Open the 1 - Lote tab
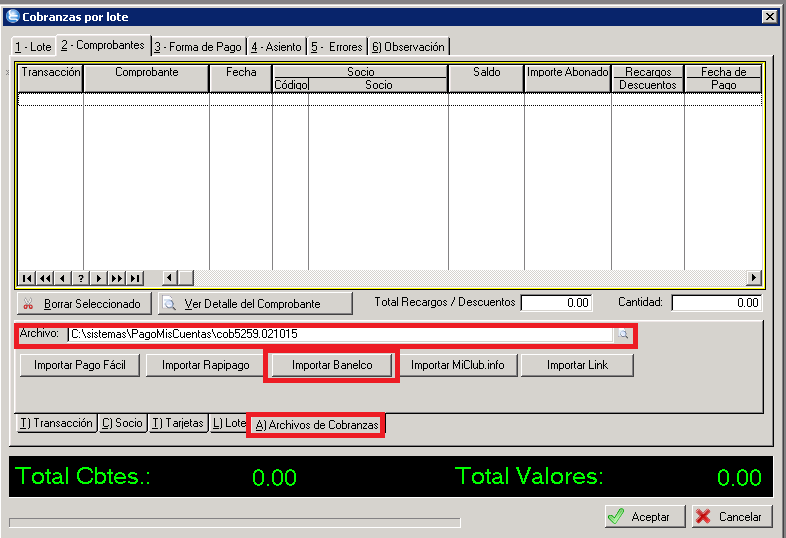The height and width of the screenshot is (538, 786). 33,46
